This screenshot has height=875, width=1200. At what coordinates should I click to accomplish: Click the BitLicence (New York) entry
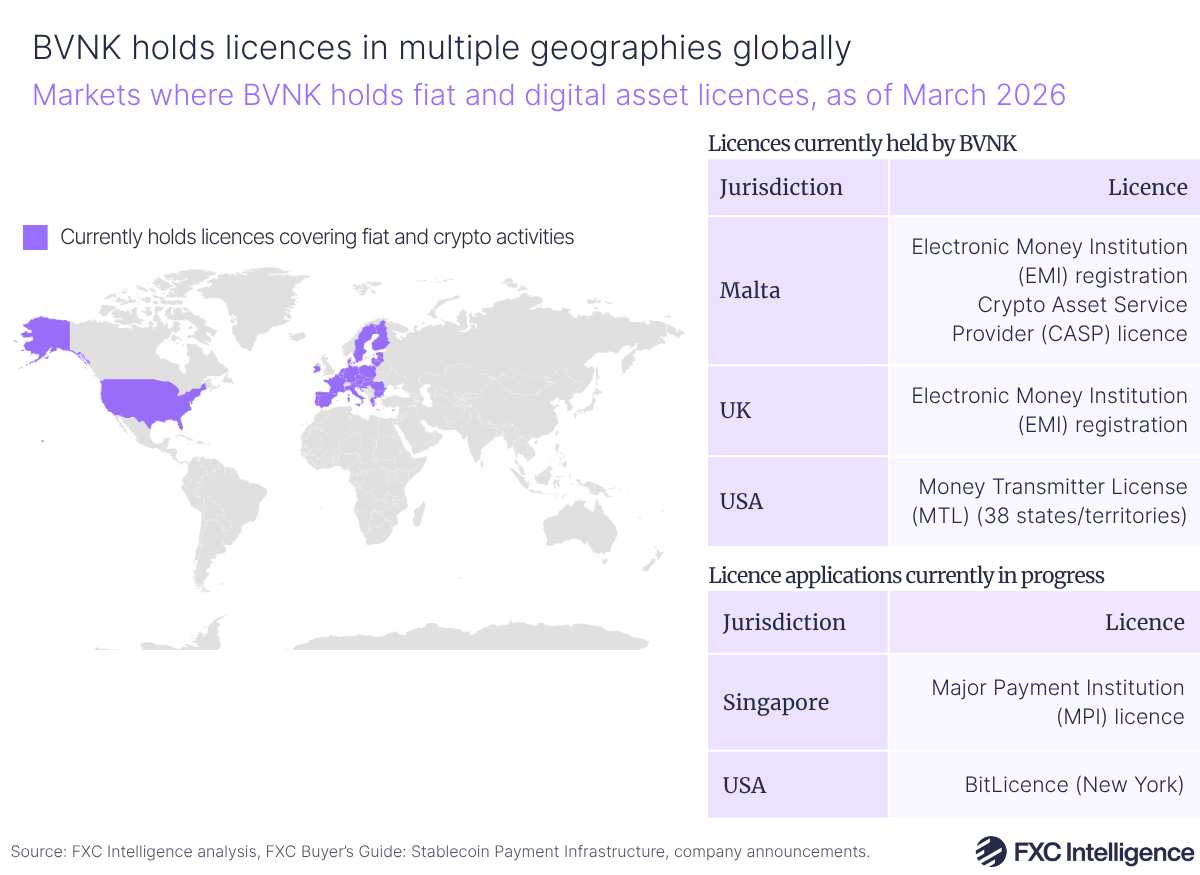[1074, 785]
